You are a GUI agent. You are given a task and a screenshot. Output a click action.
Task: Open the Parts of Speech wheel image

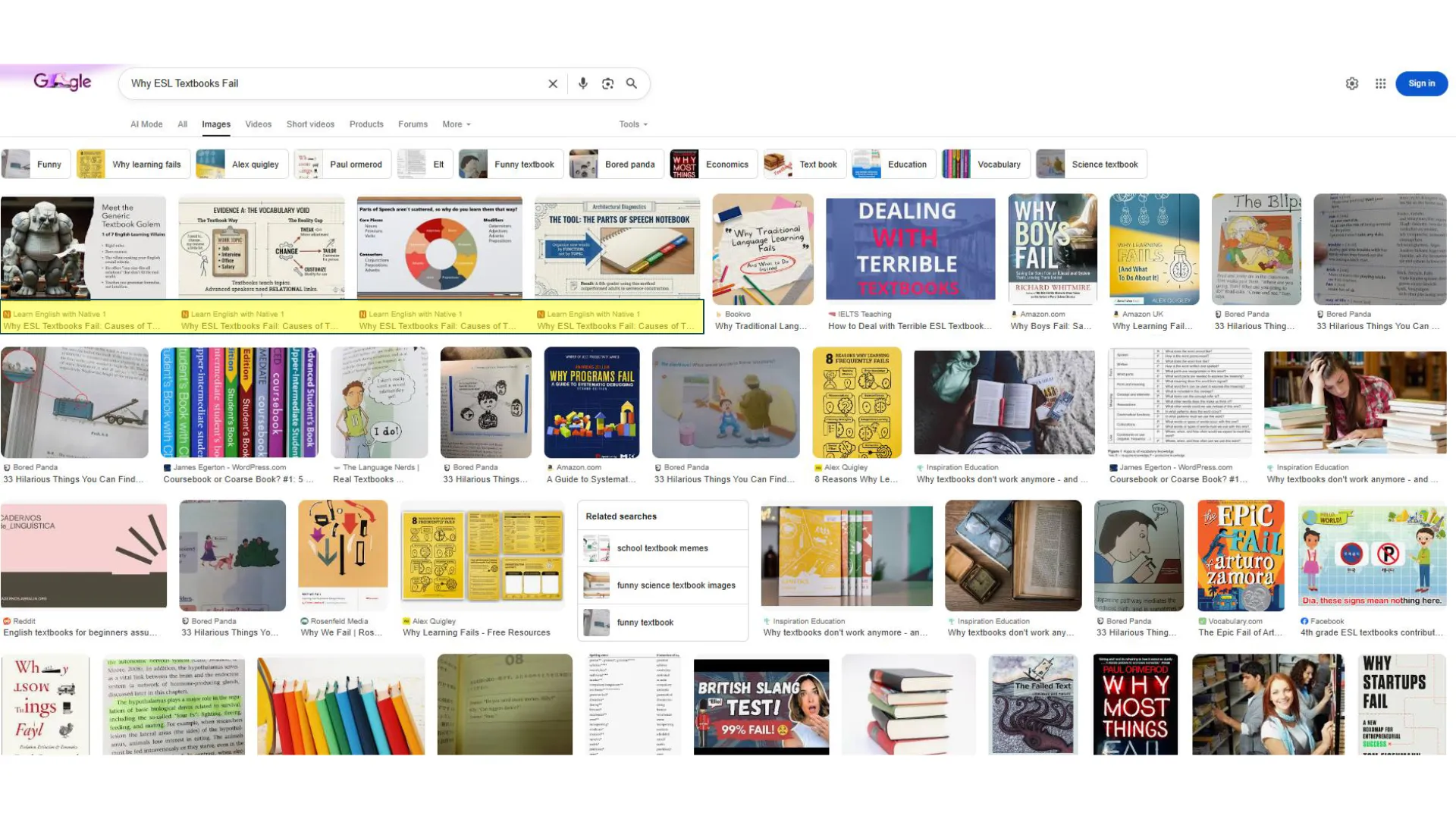440,247
